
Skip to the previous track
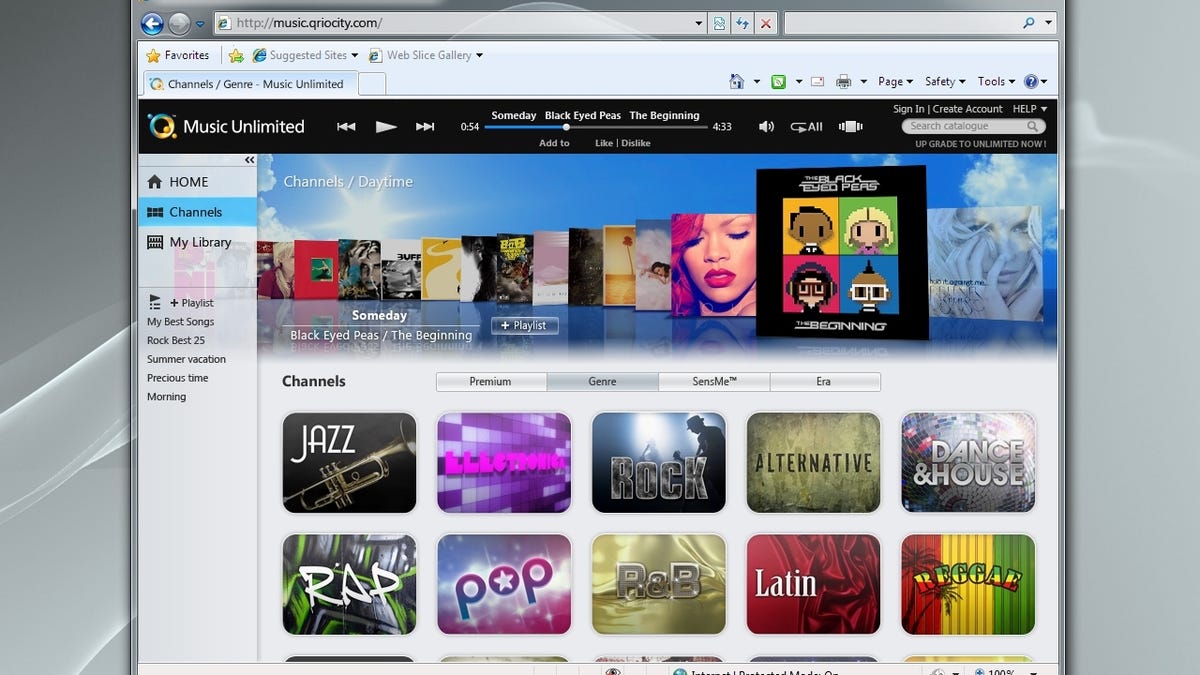(x=346, y=127)
